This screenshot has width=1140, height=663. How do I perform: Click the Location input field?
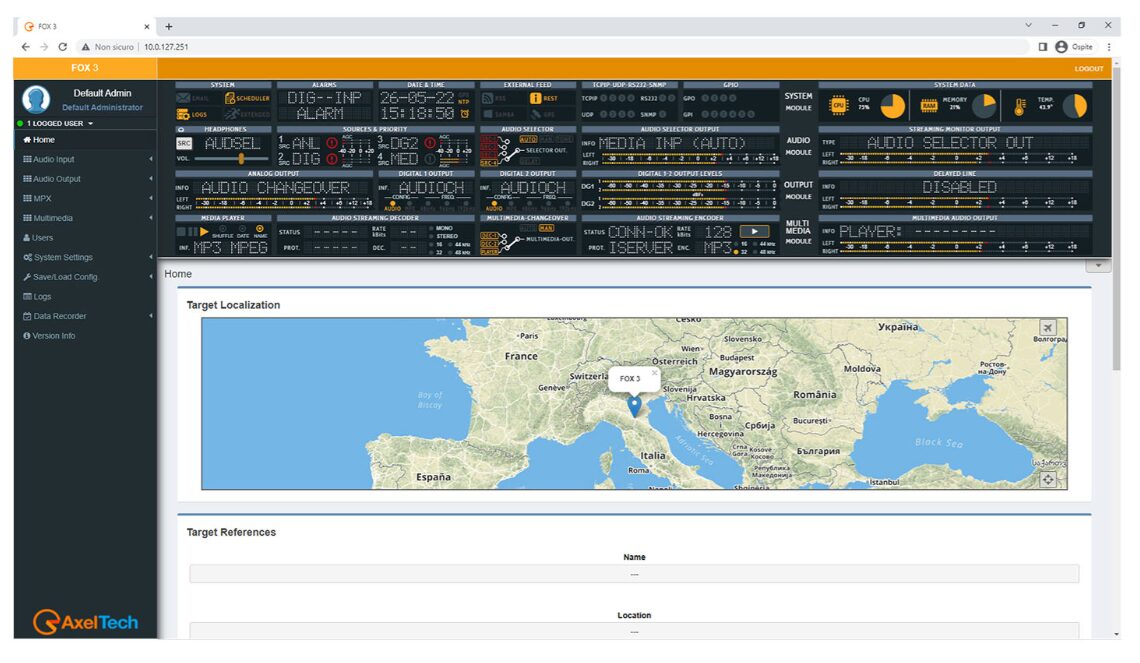(x=634, y=631)
